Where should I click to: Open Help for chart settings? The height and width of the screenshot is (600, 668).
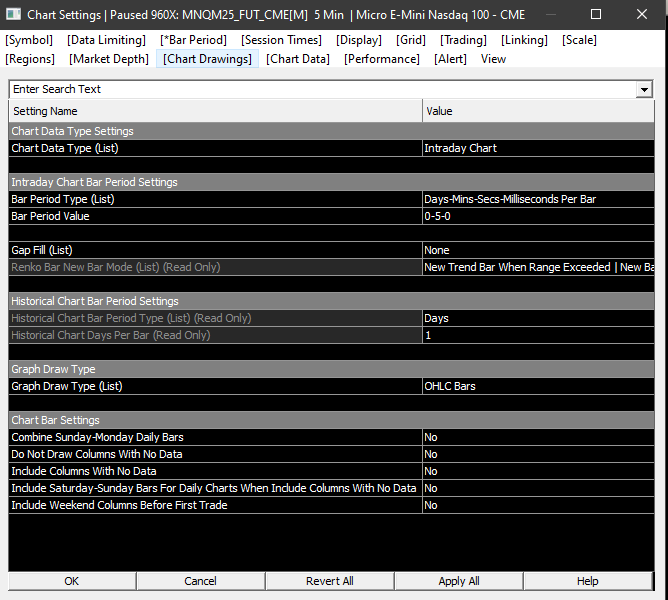pos(588,581)
